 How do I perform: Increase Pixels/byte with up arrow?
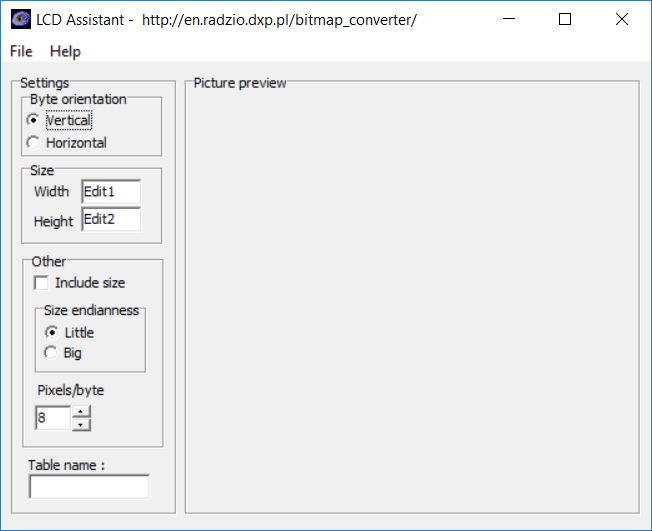coord(81,411)
